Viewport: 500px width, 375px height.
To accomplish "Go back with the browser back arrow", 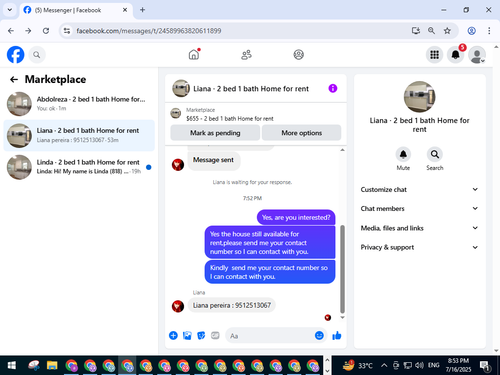I will coord(11,31).
